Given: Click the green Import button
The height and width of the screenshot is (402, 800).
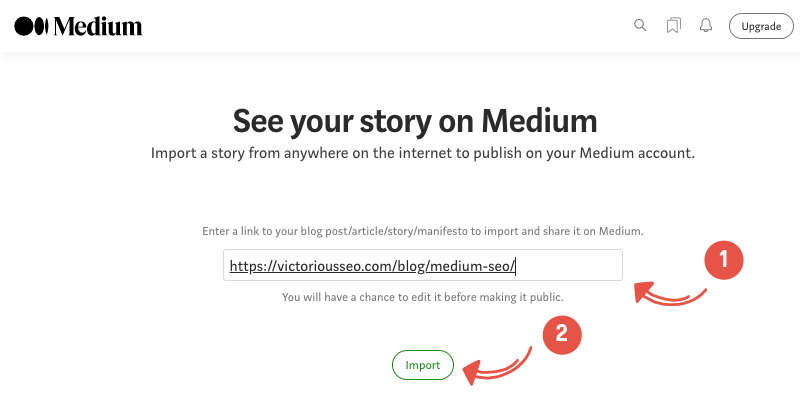Looking at the screenshot, I should tap(422, 365).
